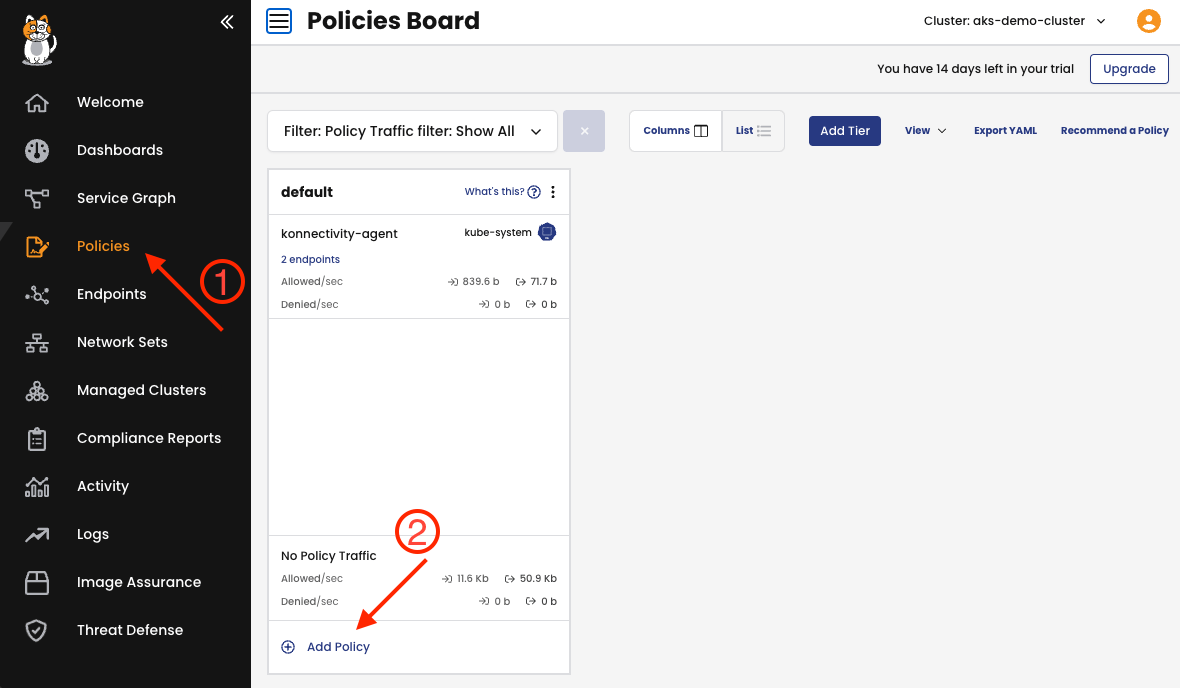
Task: Toggle the Columns board view
Action: pyautogui.click(x=676, y=131)
